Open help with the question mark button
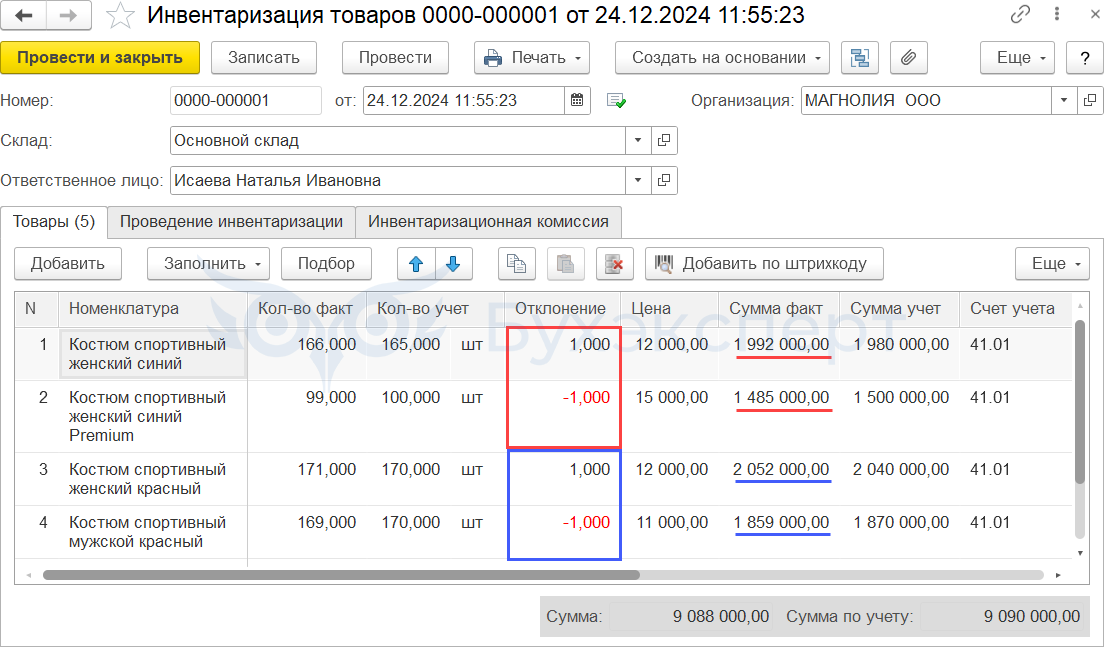This screenshot has width=1104, height=647. coord(1085,58)
